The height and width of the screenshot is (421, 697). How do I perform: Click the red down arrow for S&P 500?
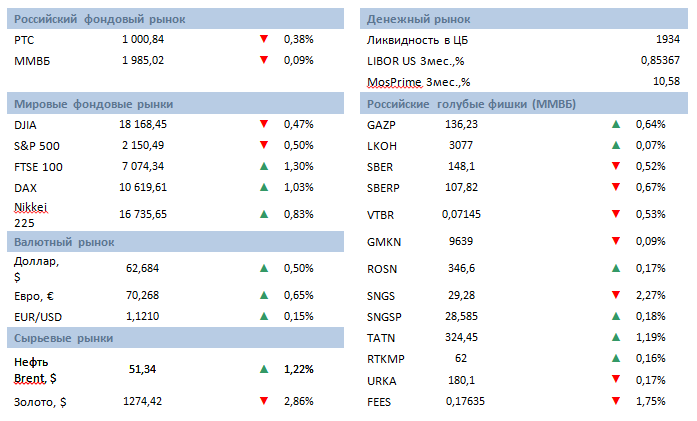[264, 146]
